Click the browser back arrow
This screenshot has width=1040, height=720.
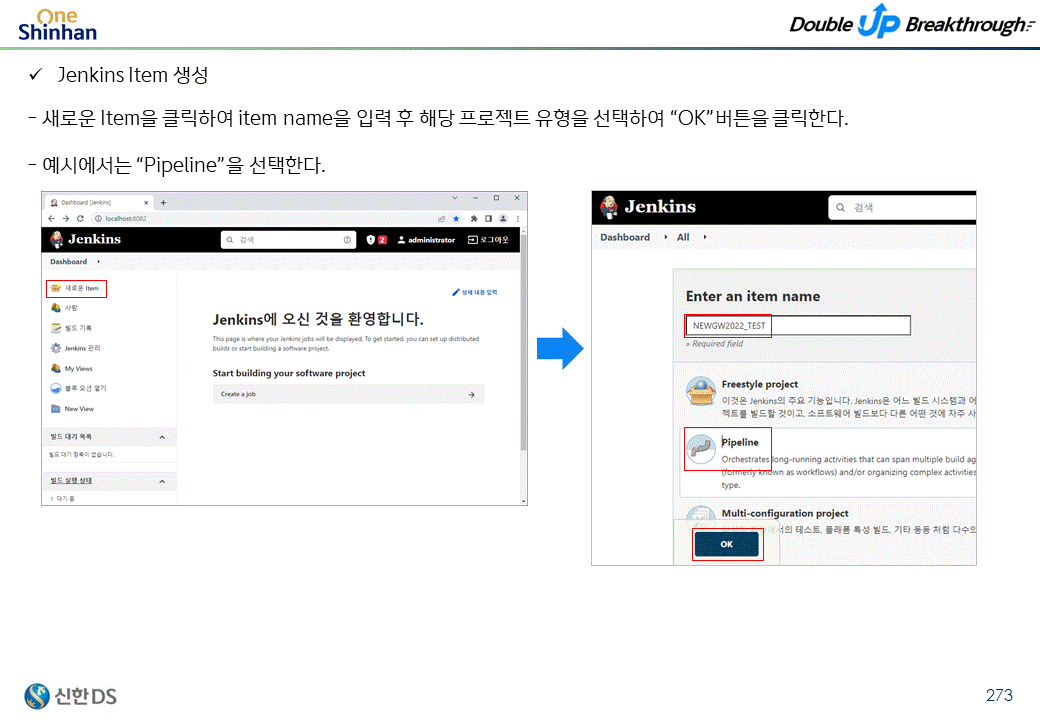tap(52, 219)
